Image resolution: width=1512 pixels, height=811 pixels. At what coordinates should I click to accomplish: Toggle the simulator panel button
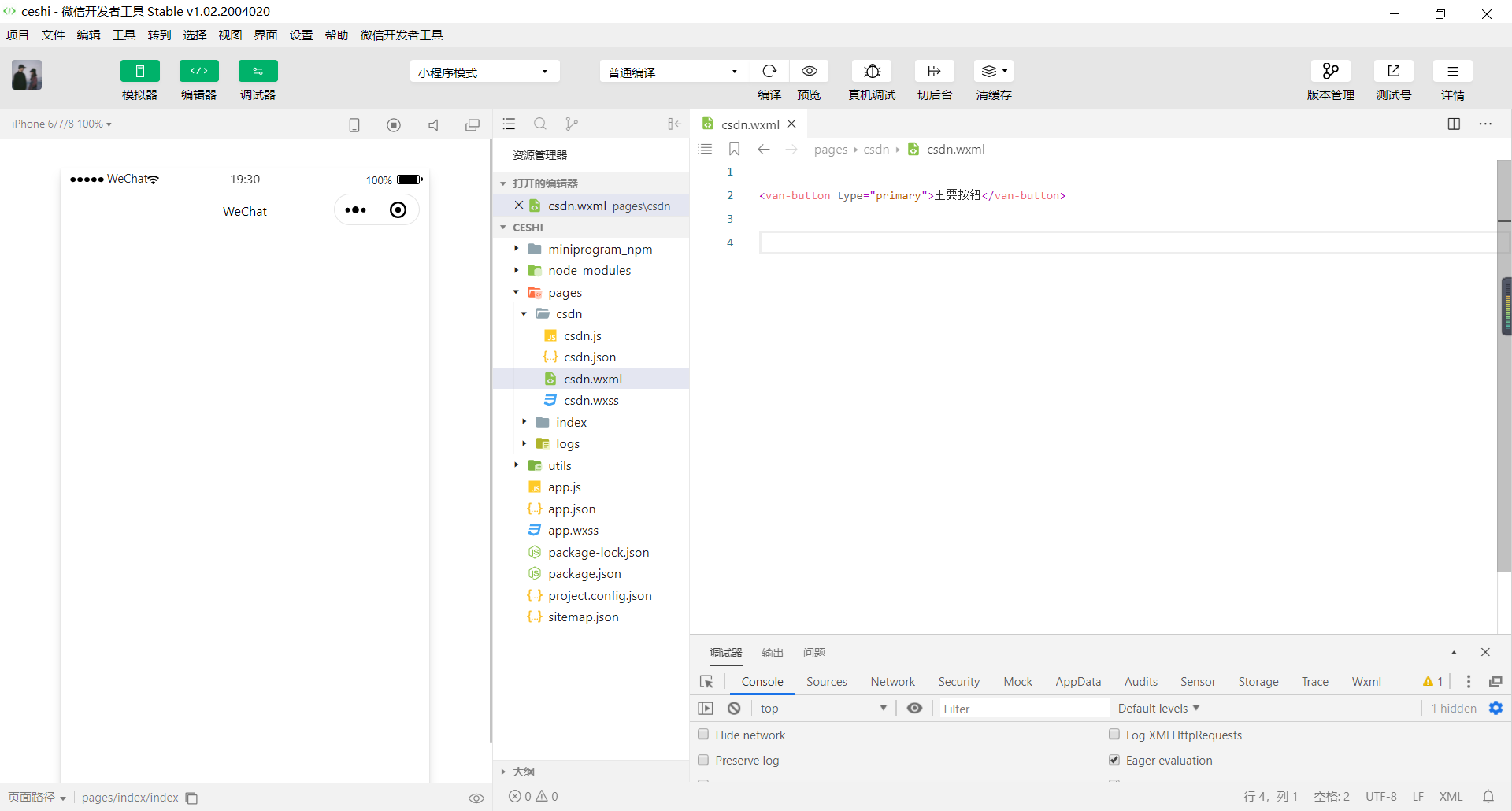tap(139, 71)
